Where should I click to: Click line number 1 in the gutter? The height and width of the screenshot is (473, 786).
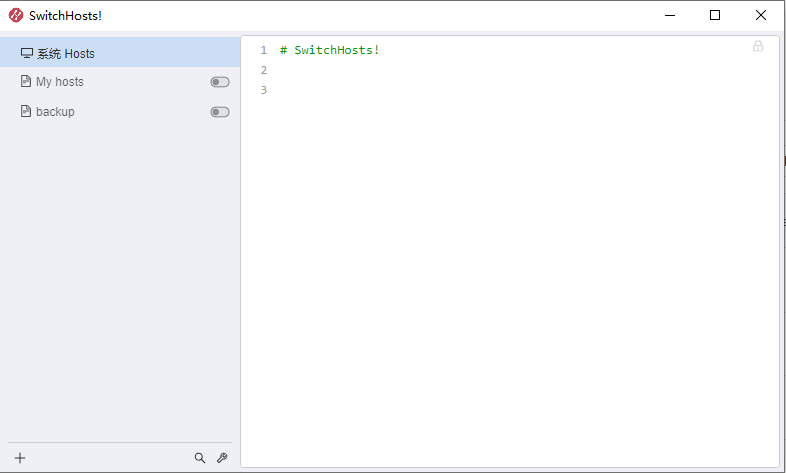264,50
